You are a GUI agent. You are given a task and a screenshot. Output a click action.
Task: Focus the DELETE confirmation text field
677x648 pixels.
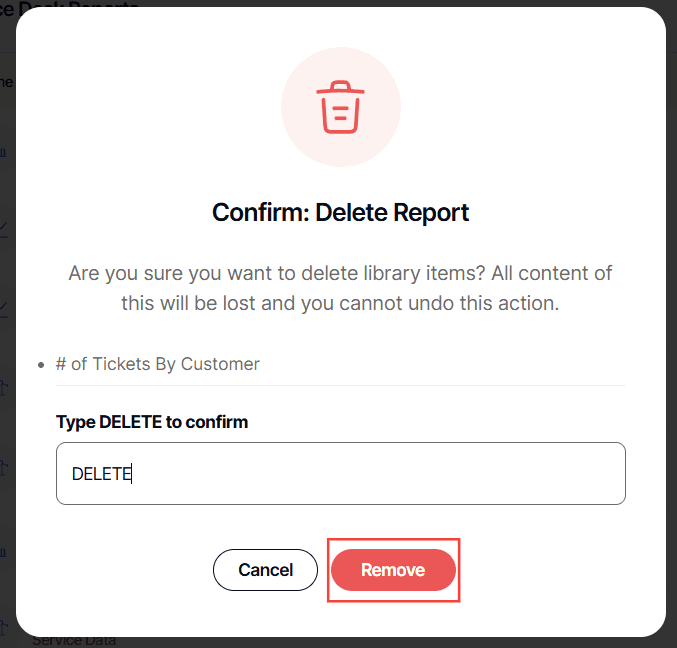400,473
